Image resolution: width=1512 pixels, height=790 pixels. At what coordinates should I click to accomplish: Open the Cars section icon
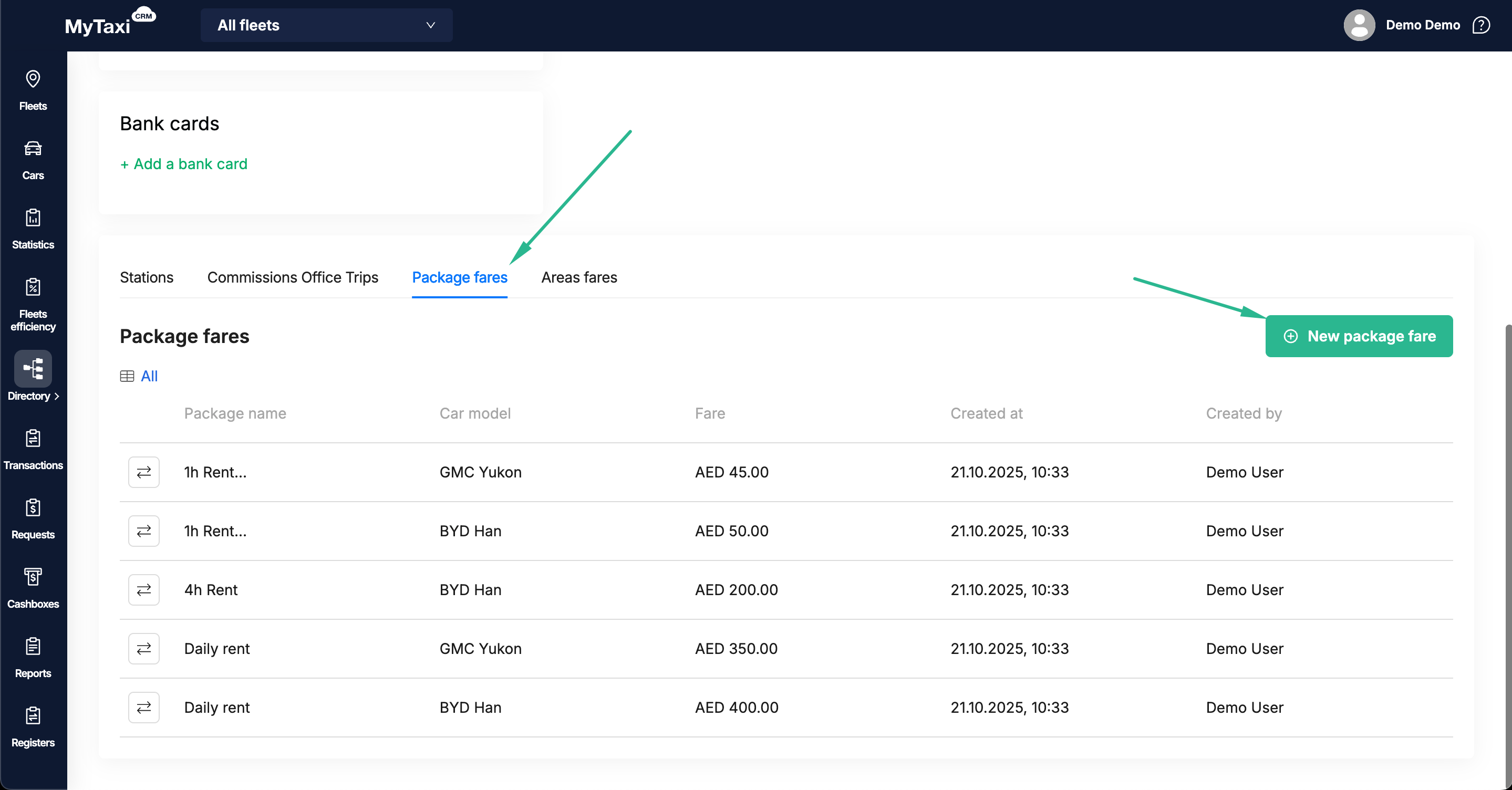click(x=33, y=149)
